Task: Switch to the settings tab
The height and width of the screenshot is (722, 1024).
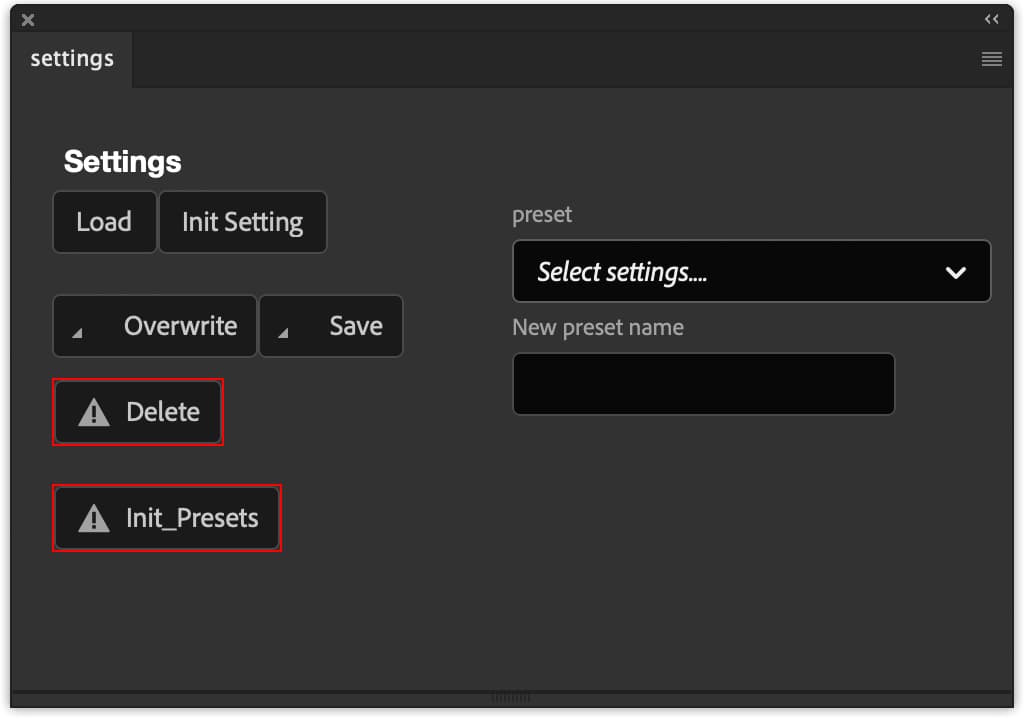Action: coord(72,59)
